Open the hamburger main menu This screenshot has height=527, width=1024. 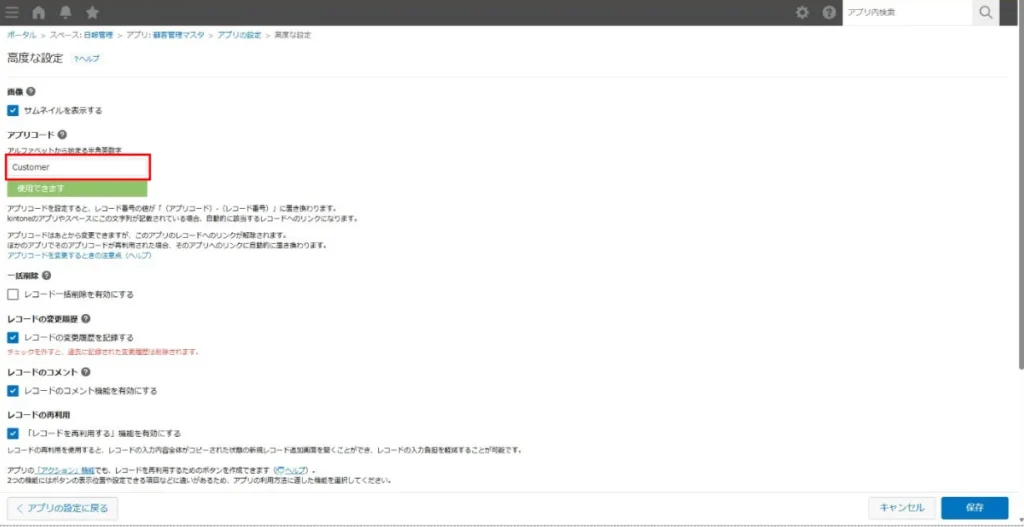pos(12,12)
